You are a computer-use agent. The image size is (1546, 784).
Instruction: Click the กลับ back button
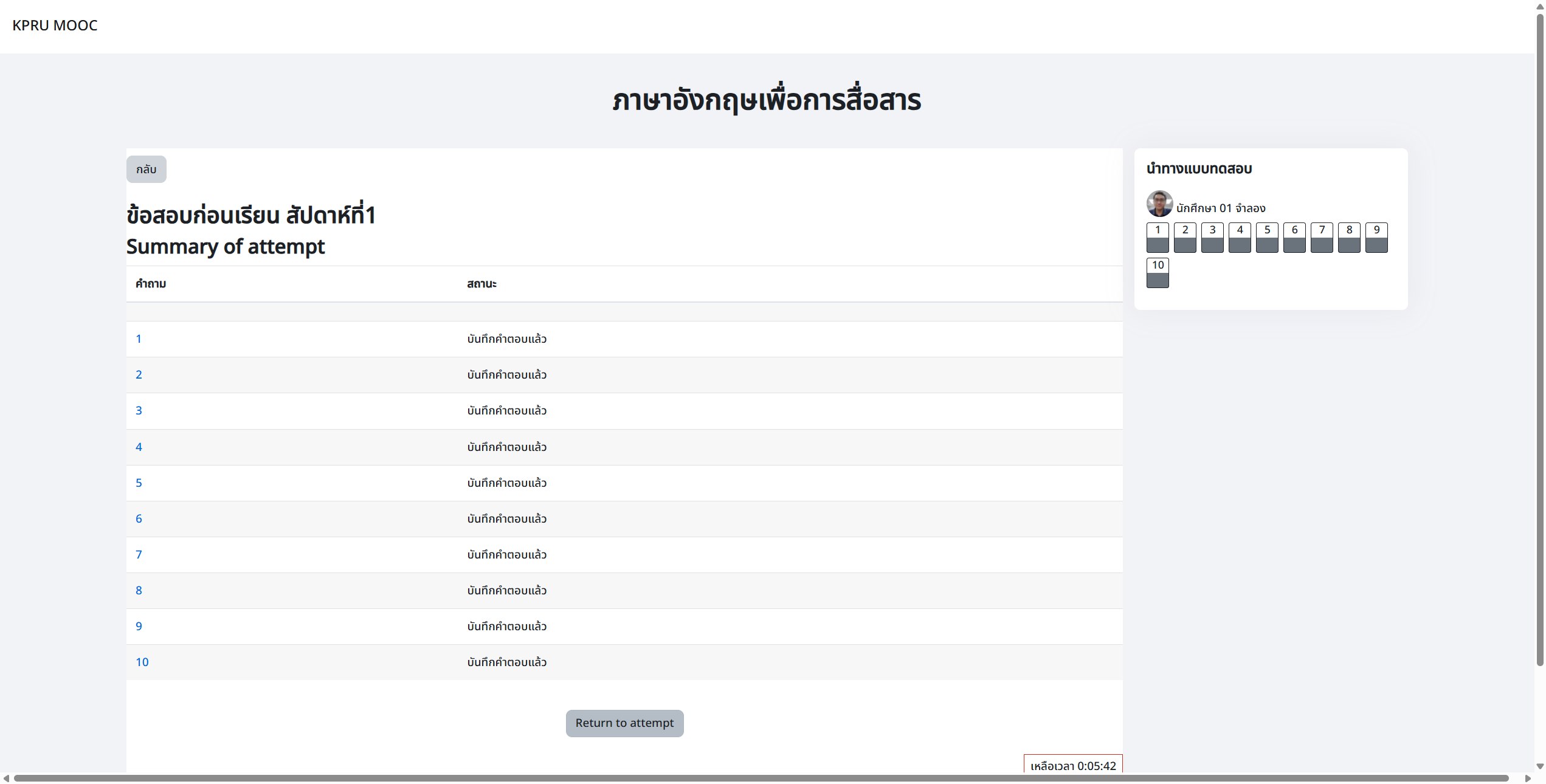(x=146, y=169)
